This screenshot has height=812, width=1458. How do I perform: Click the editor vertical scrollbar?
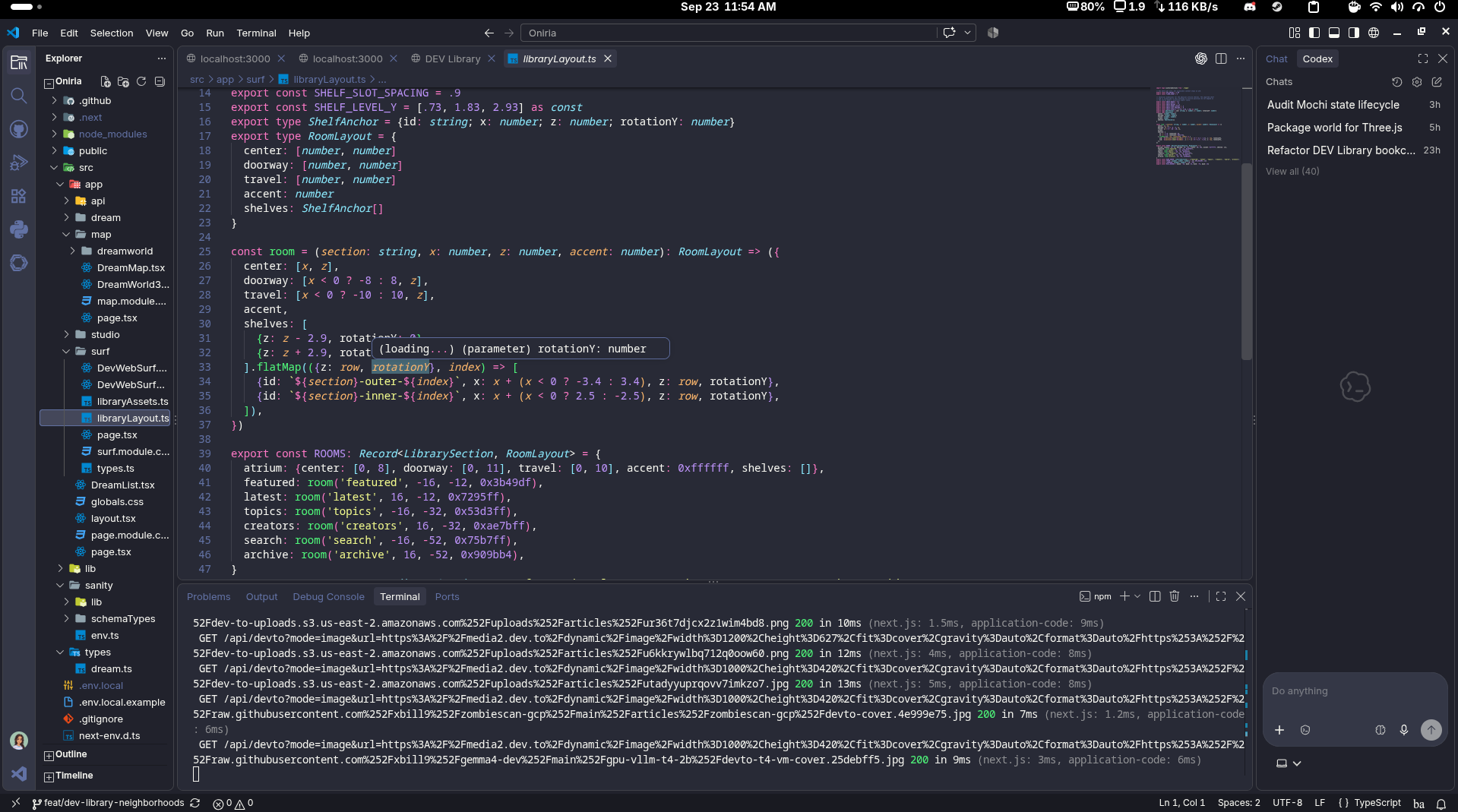tap(1247, 261)
